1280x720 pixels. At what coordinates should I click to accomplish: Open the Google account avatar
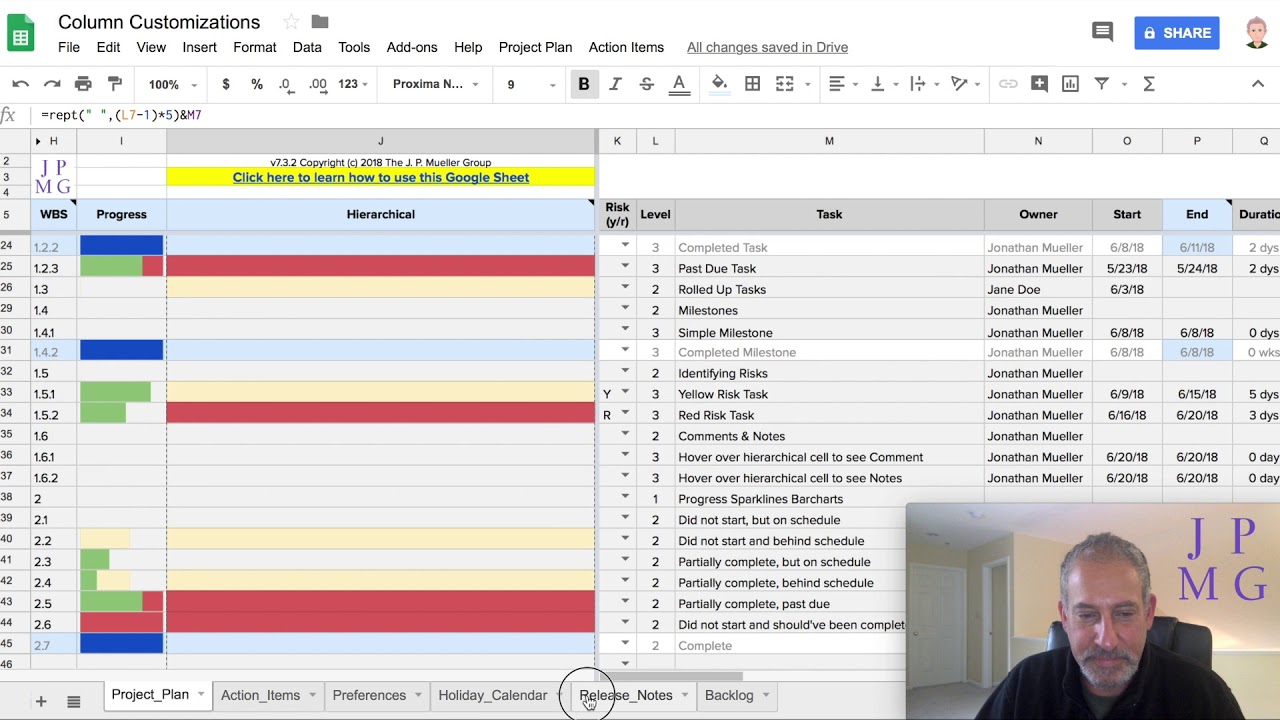(1257, 32)
